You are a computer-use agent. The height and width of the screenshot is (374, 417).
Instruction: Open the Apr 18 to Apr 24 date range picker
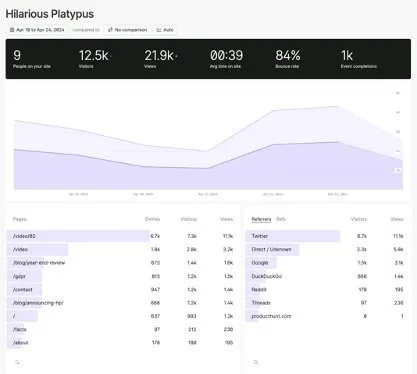(37, 30)
